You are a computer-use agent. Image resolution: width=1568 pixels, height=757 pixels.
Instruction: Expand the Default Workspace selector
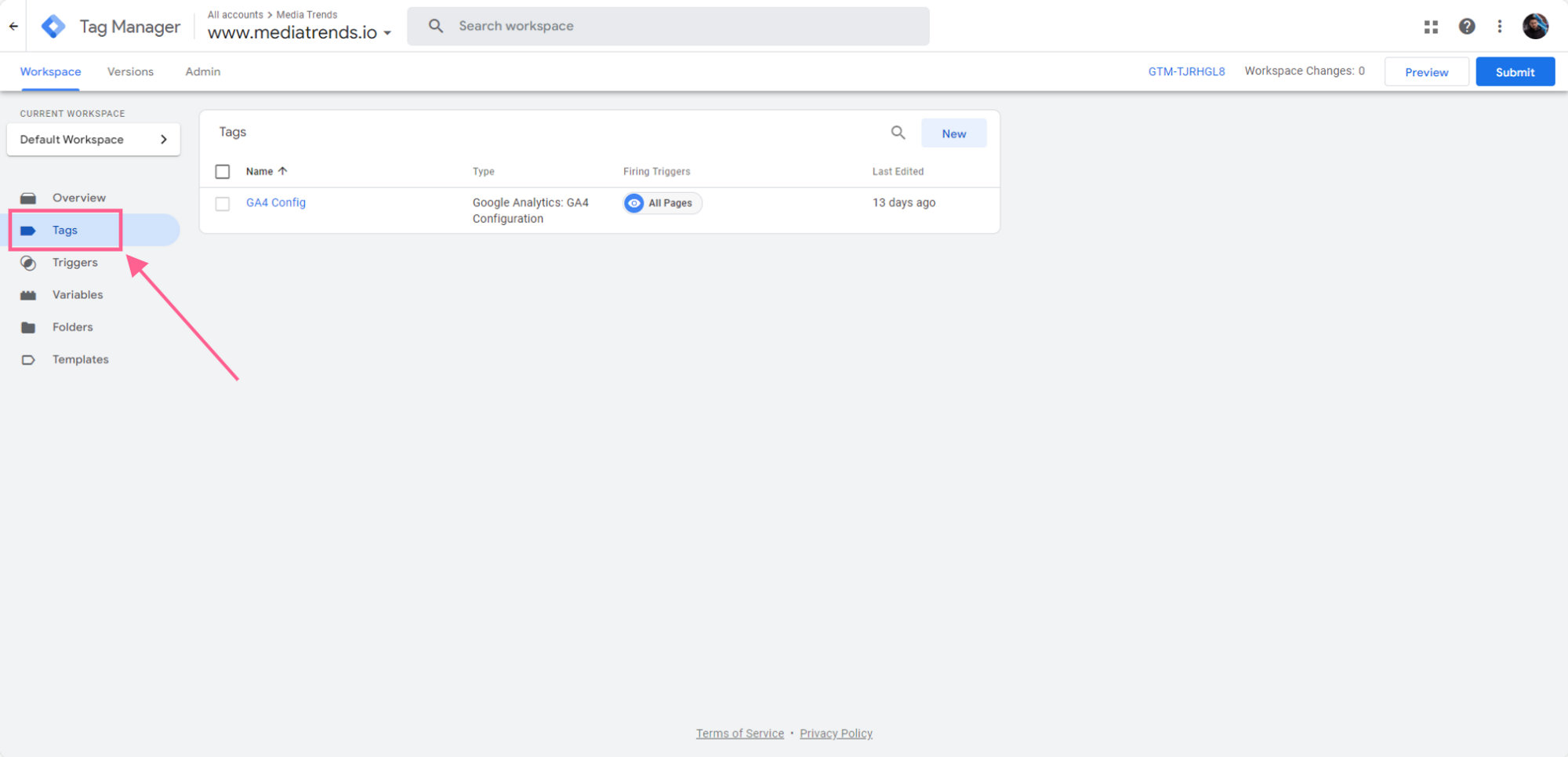click(x=93, y=140)
